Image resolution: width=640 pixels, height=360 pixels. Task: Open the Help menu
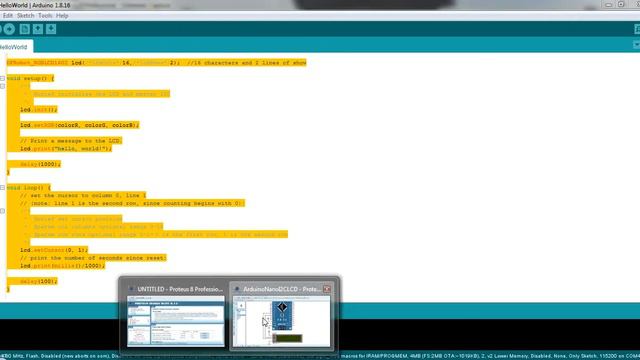(x=62, y=16)
